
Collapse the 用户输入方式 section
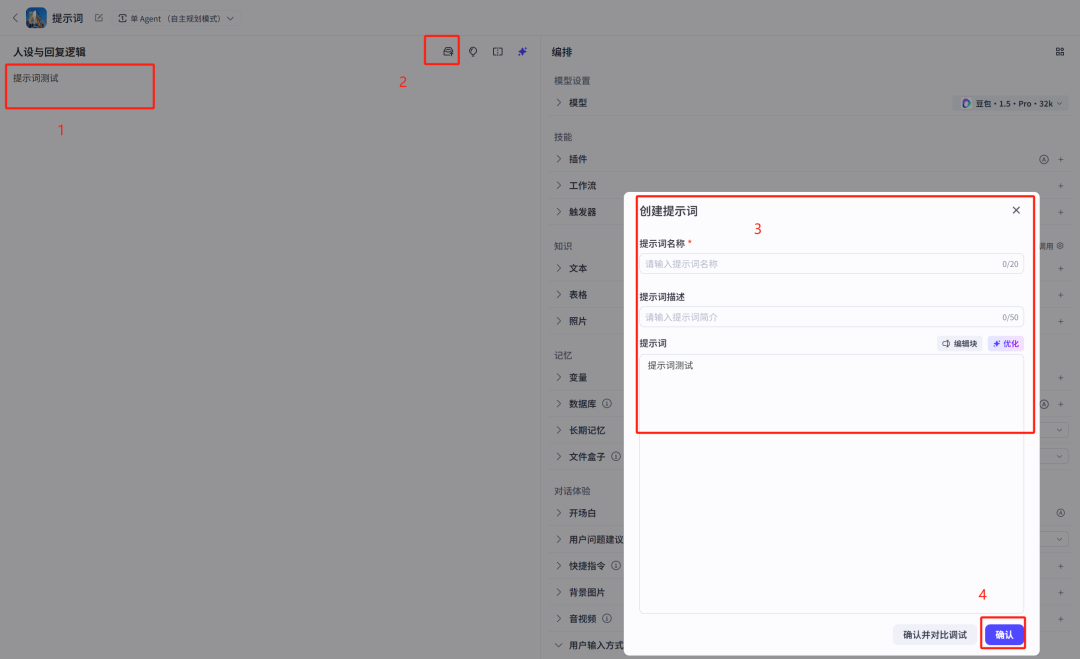tap(559, 645)
